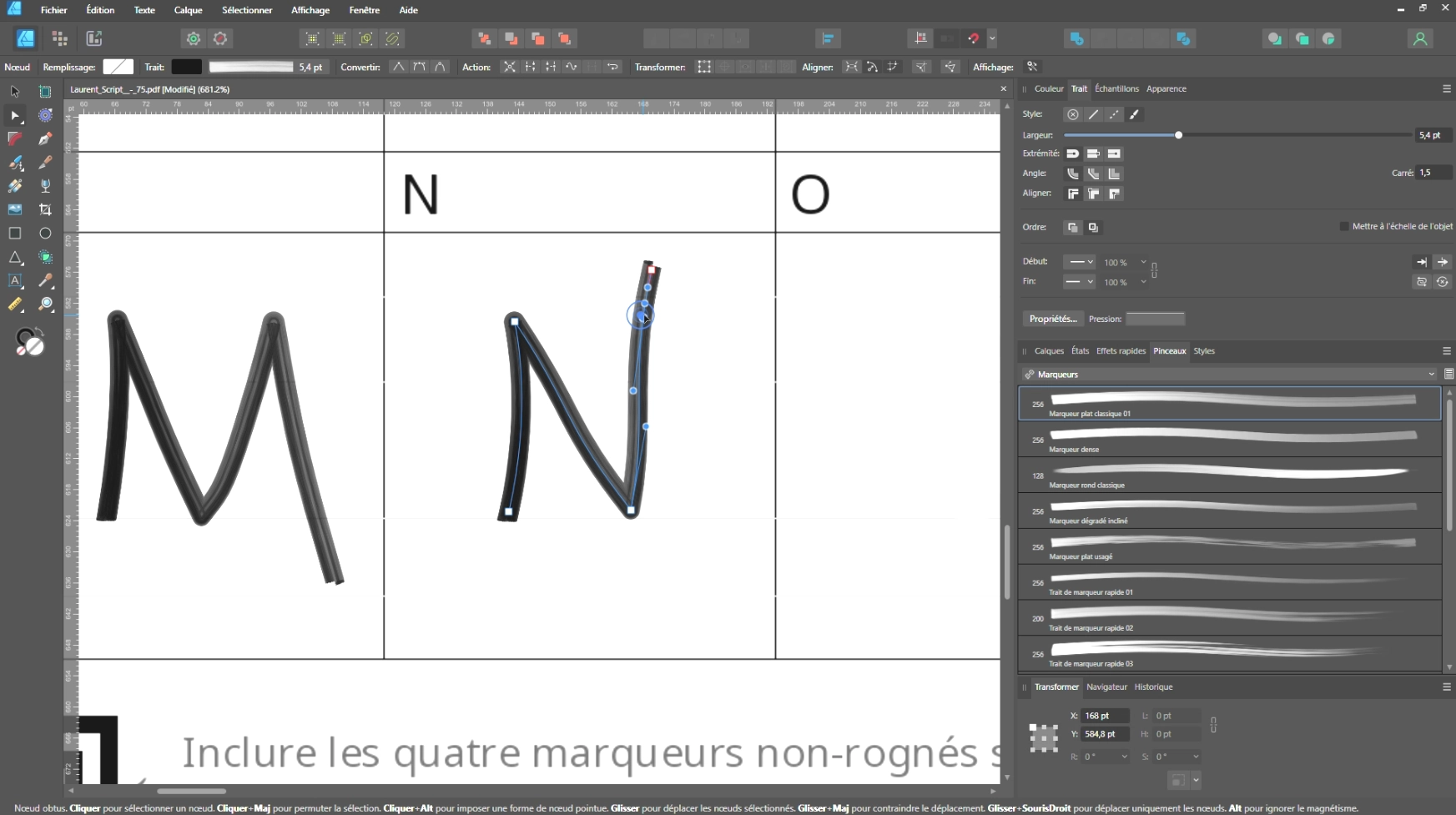Viewport: 1456px width, 815px height.
Task: Click the Propriétés... button
Action: [x=1053, y=319]
